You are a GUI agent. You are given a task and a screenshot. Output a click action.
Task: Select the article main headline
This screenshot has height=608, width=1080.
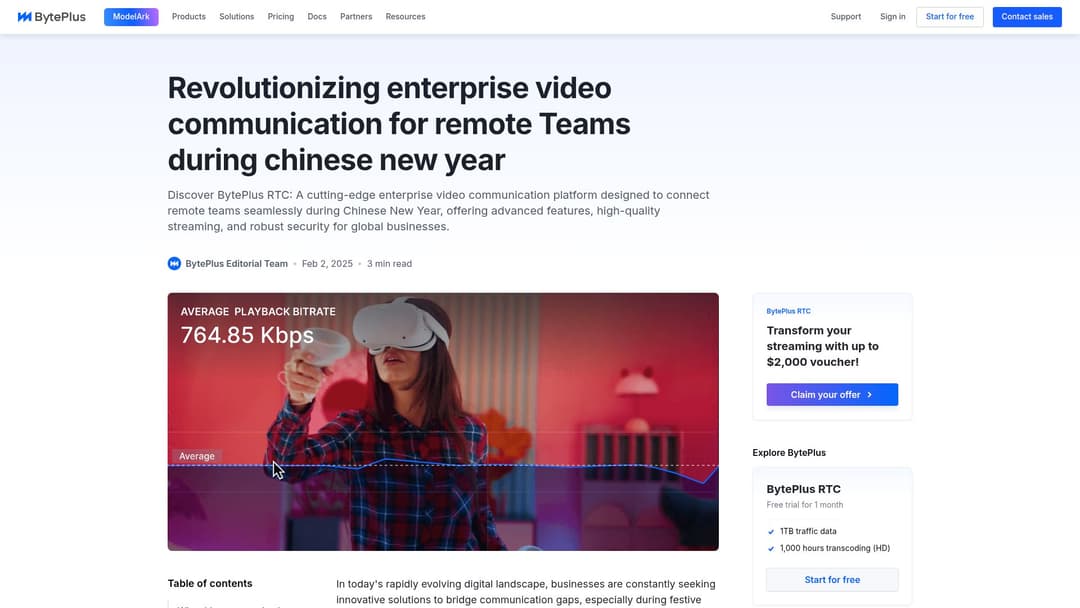click(x=399, y=124)
